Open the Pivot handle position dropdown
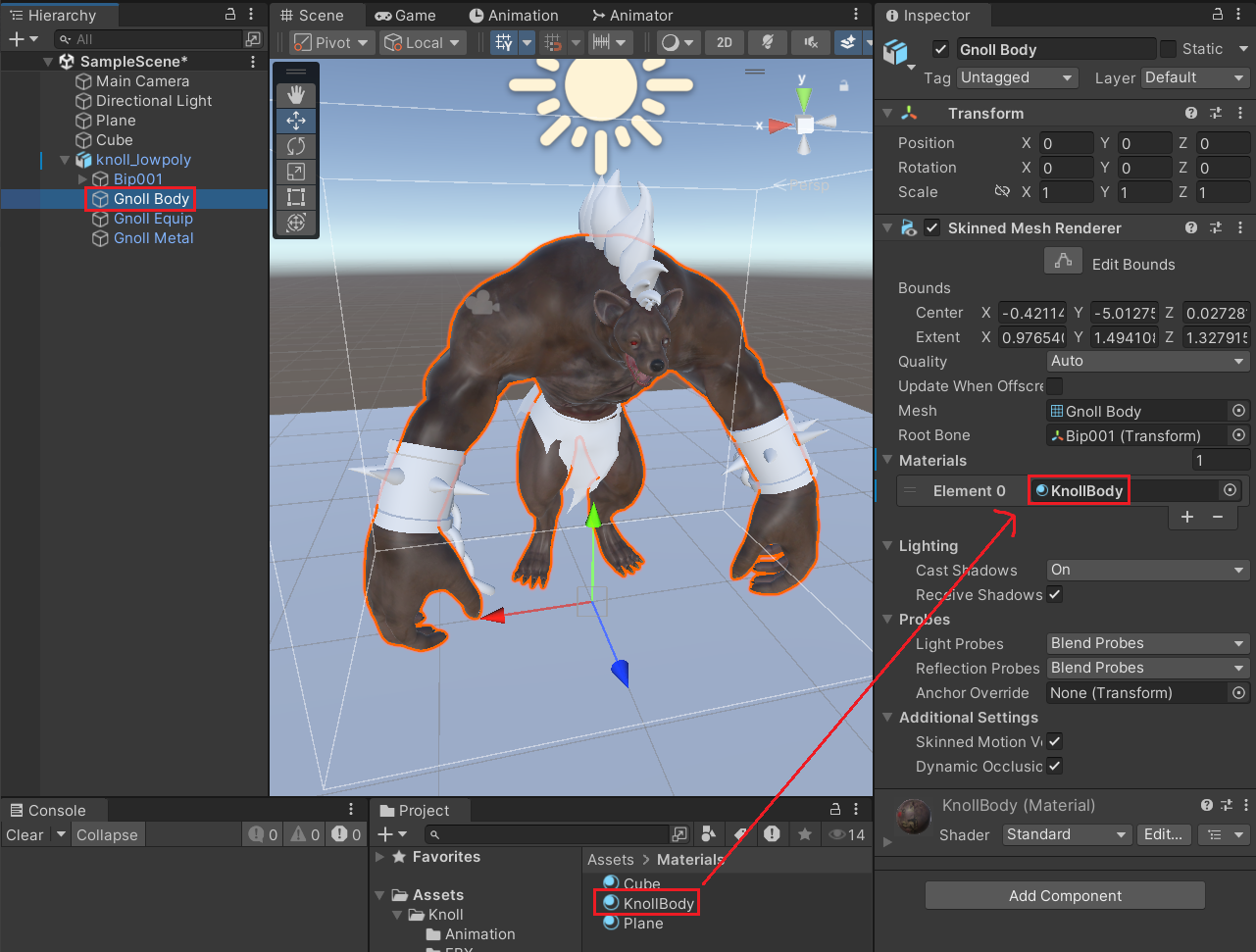Image resolution: width=1256 pixels, height=952 pixels. [331, 42]
